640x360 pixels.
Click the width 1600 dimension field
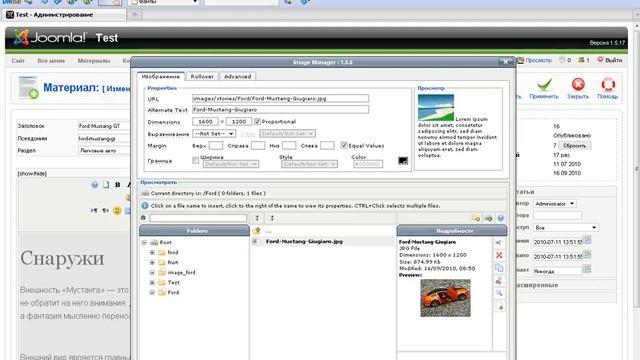(205, 122)
